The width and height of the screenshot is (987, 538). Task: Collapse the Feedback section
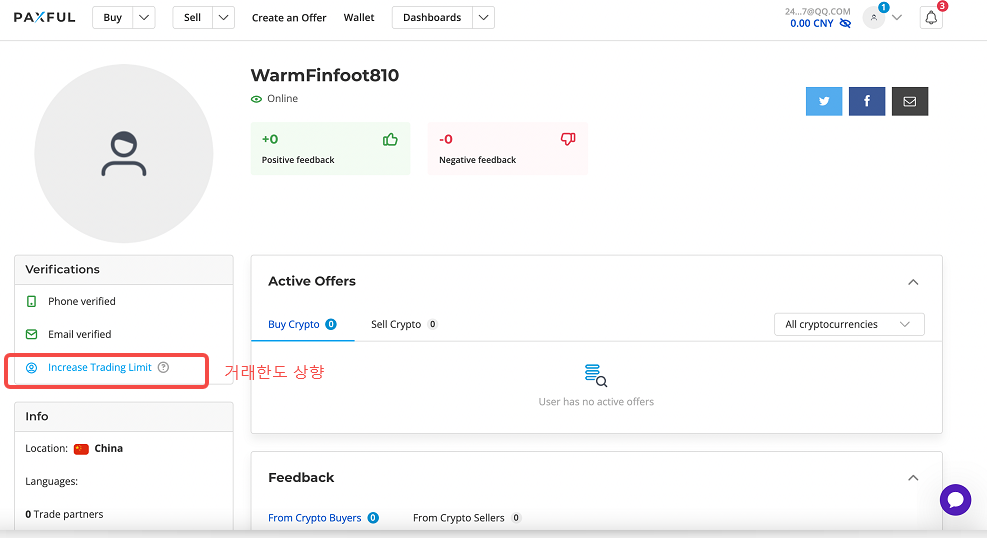[913, 478]
